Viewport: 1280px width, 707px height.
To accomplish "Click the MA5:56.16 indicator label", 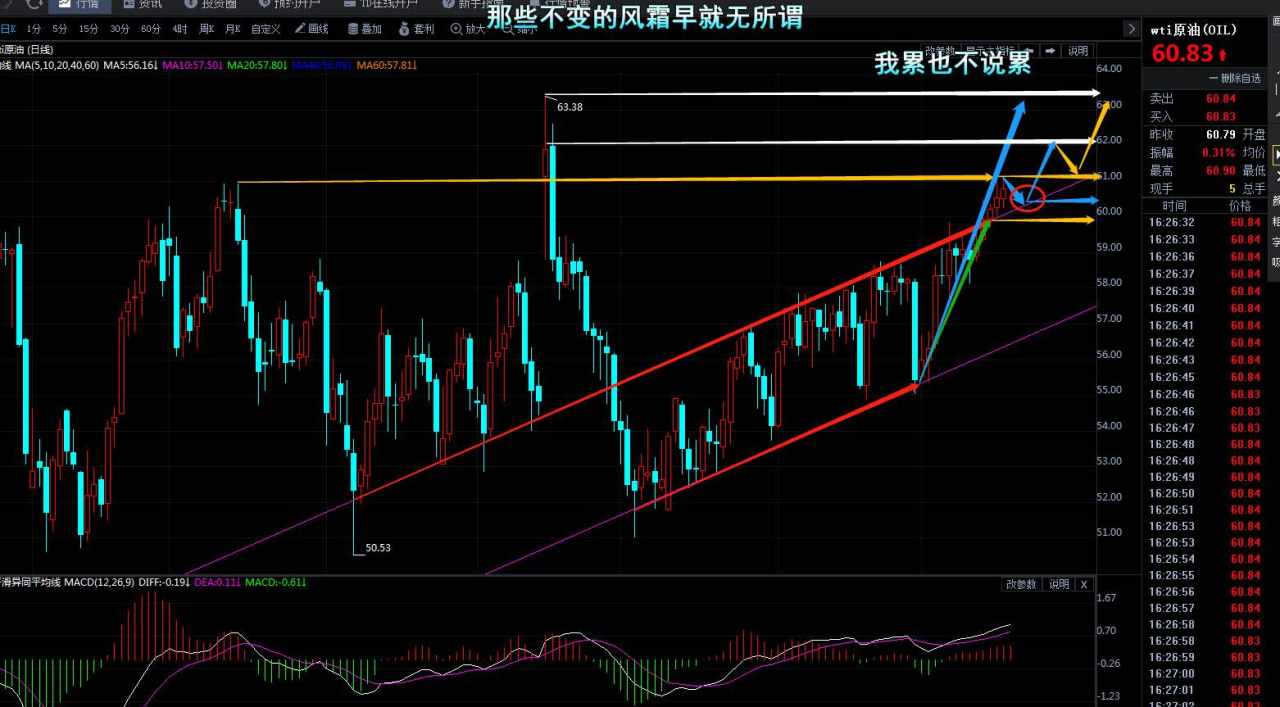I will click(130, 66).
